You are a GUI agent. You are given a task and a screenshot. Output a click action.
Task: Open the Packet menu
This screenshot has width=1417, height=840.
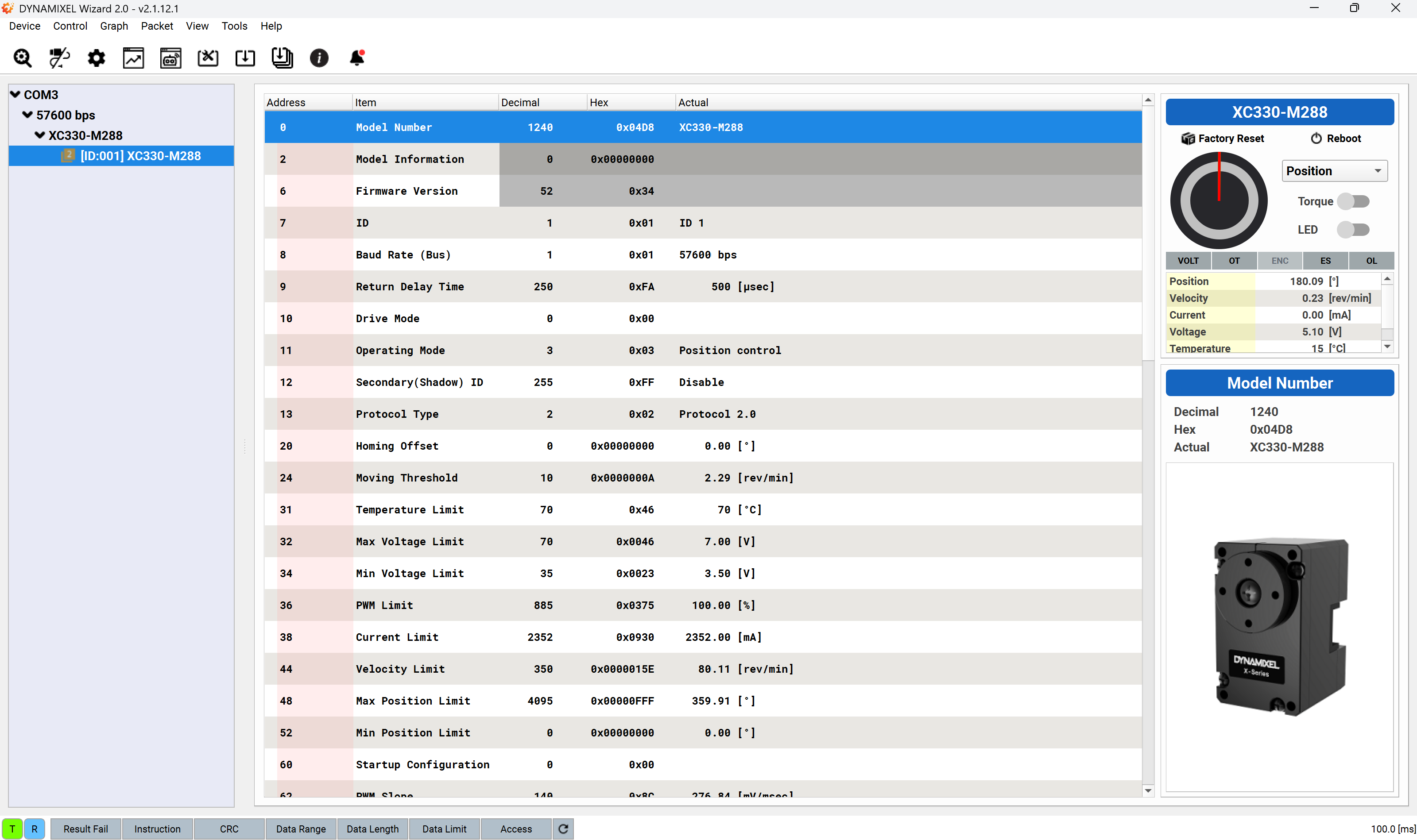tap(157, 26)
